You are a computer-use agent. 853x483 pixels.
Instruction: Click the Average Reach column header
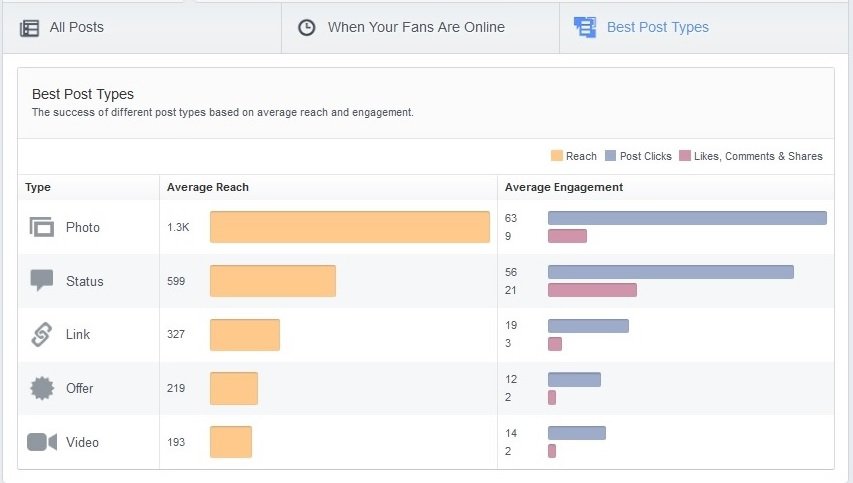pyautogui.click(x=208, y=187)
